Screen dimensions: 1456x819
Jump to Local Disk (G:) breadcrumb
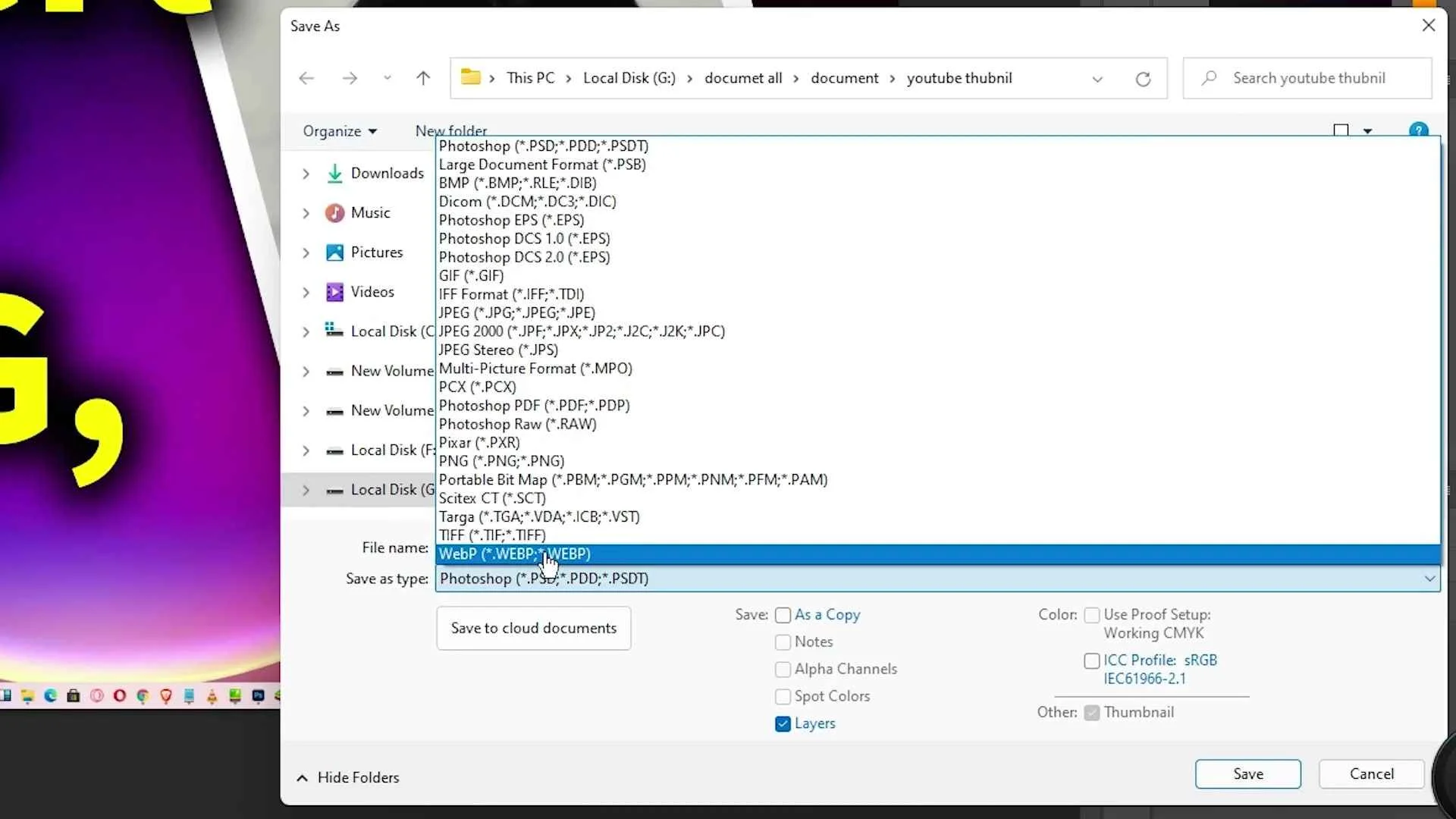[x=629, y=78]
